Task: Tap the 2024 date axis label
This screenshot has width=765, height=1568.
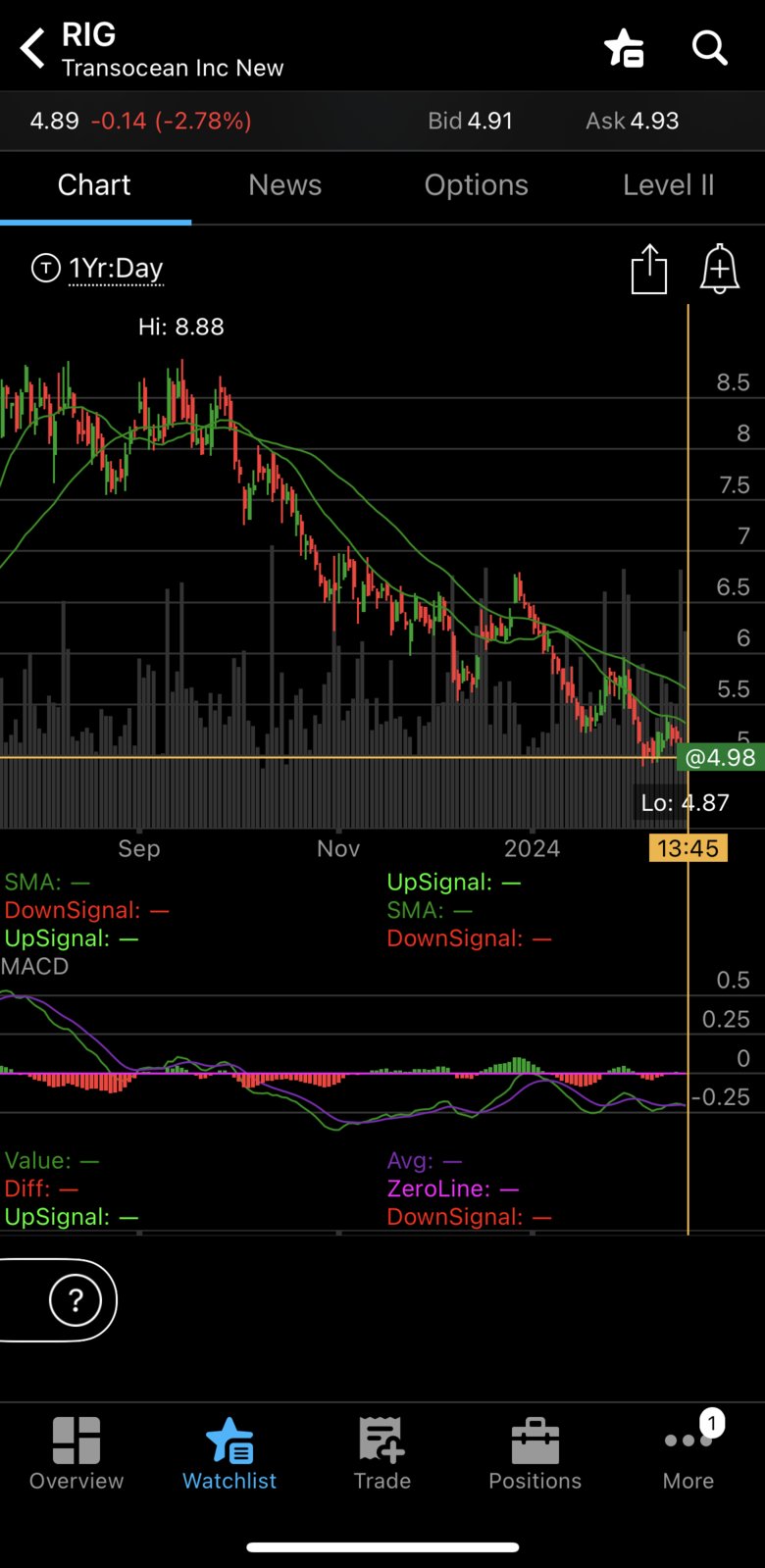Action: pos(532,848)
